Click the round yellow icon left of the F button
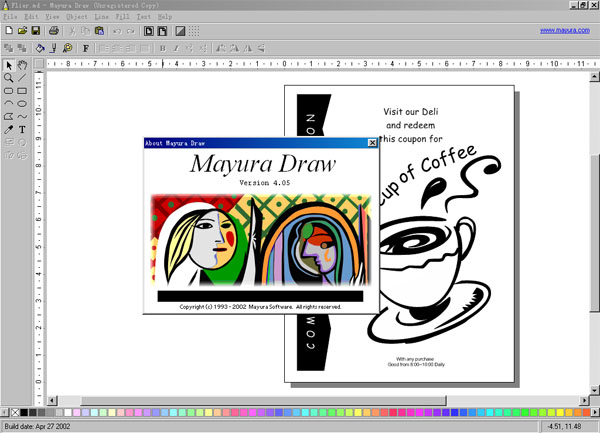The width and height of the screenshot is (600, 433). pyautogui.click(x=68, y=48)
